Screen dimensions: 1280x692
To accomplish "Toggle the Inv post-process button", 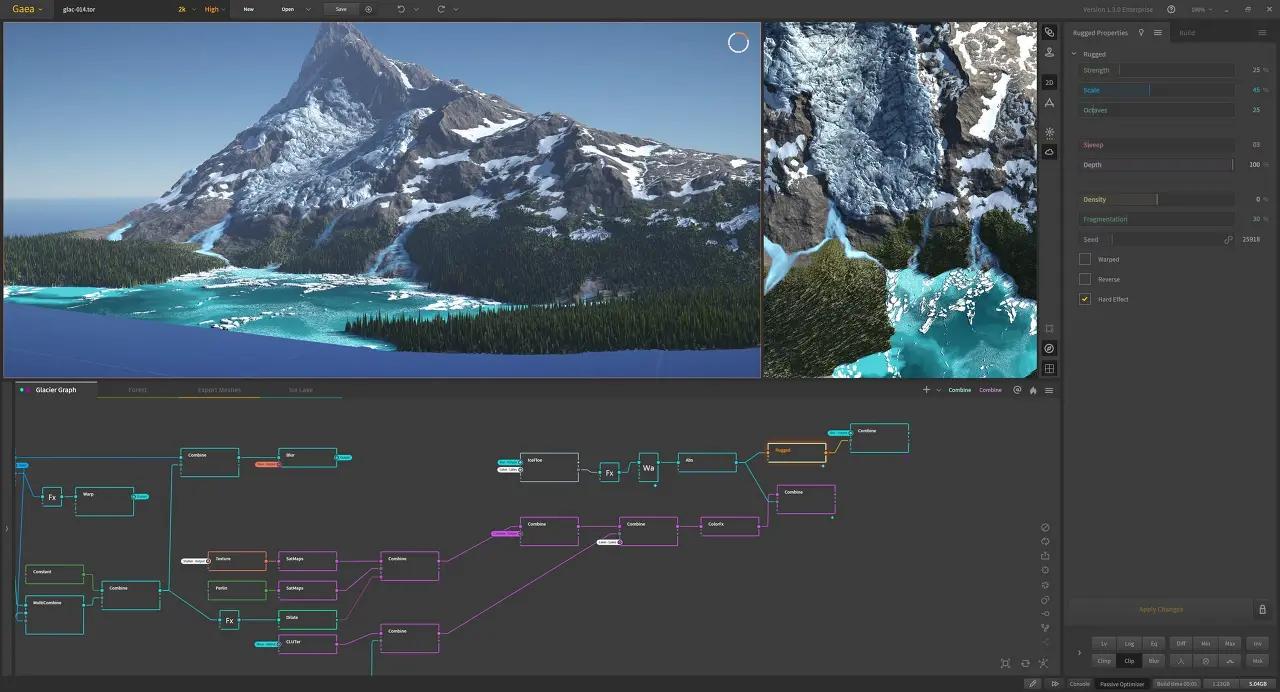I will (x=1257, y=643).
